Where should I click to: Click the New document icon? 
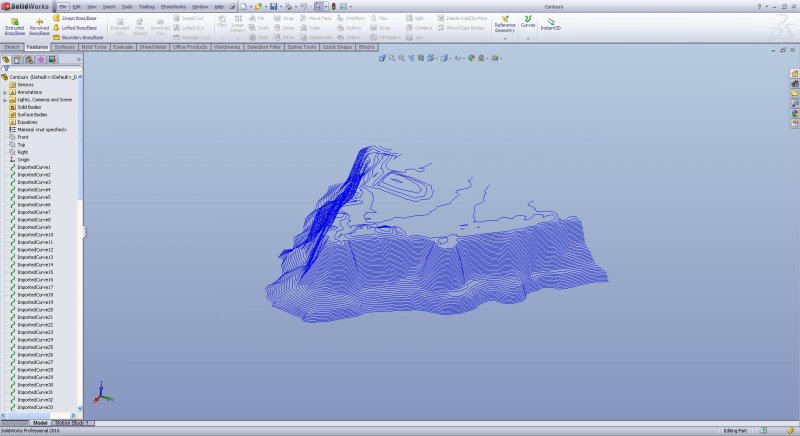coord(243,6)
